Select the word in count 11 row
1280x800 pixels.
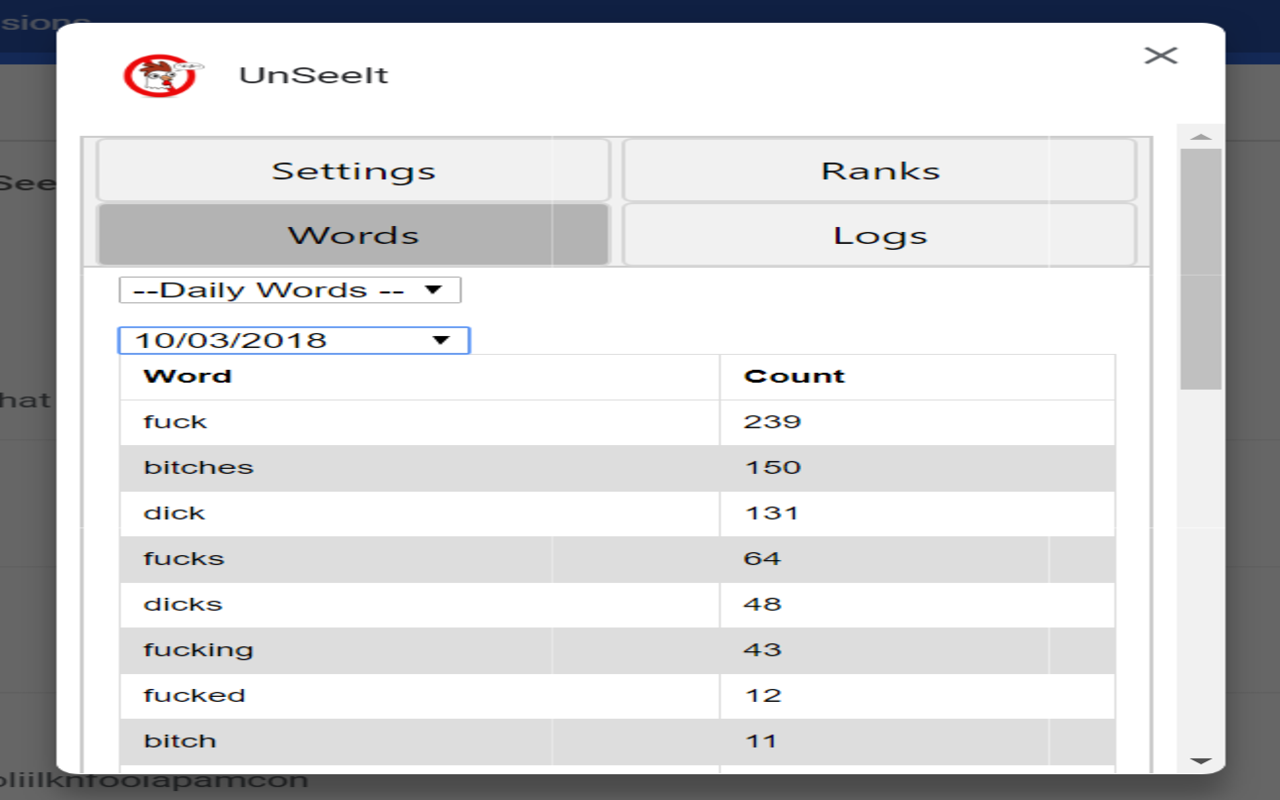pos(180,742)
